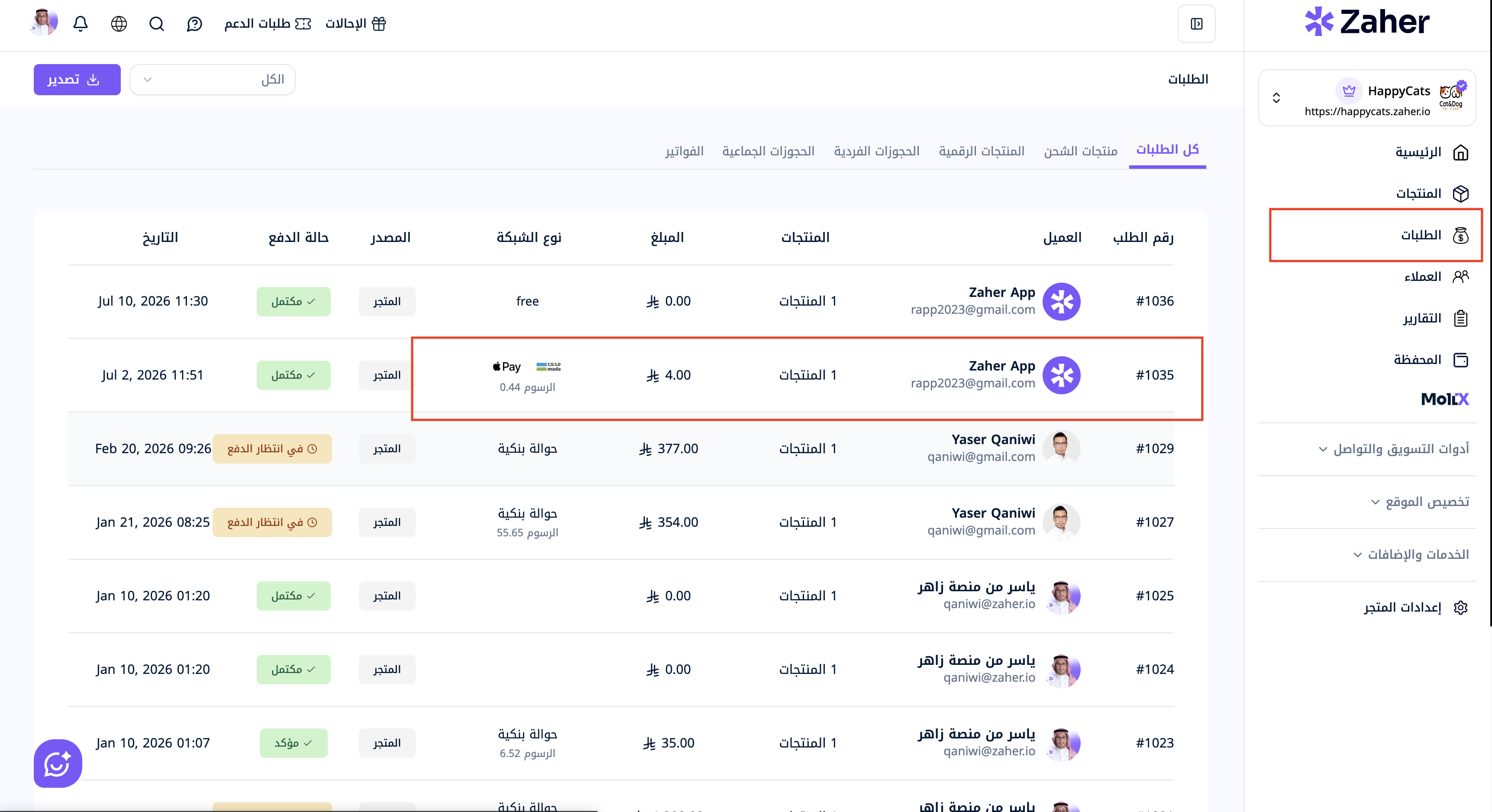1492x812 pixels.
Task: Click the search magnifier icon
Action: point(156,24)
